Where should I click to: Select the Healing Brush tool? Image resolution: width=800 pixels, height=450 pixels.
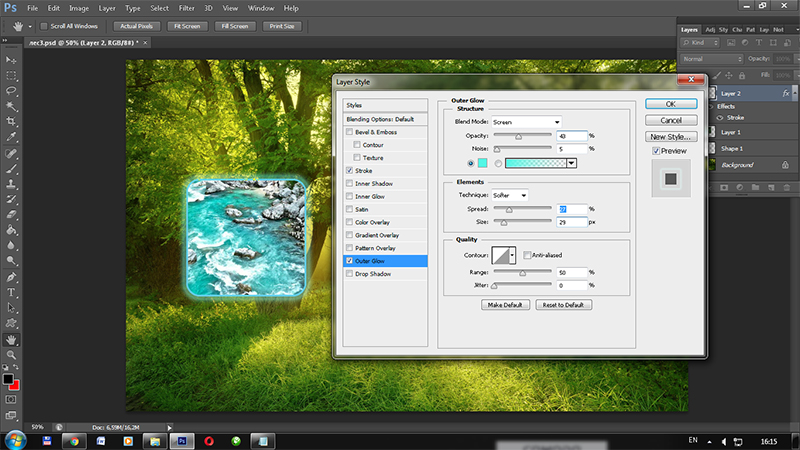coord(11,154)
